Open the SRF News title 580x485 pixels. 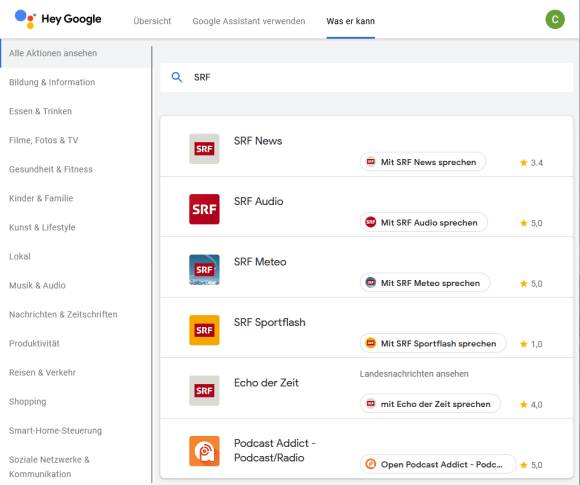(x=258, y=141)
